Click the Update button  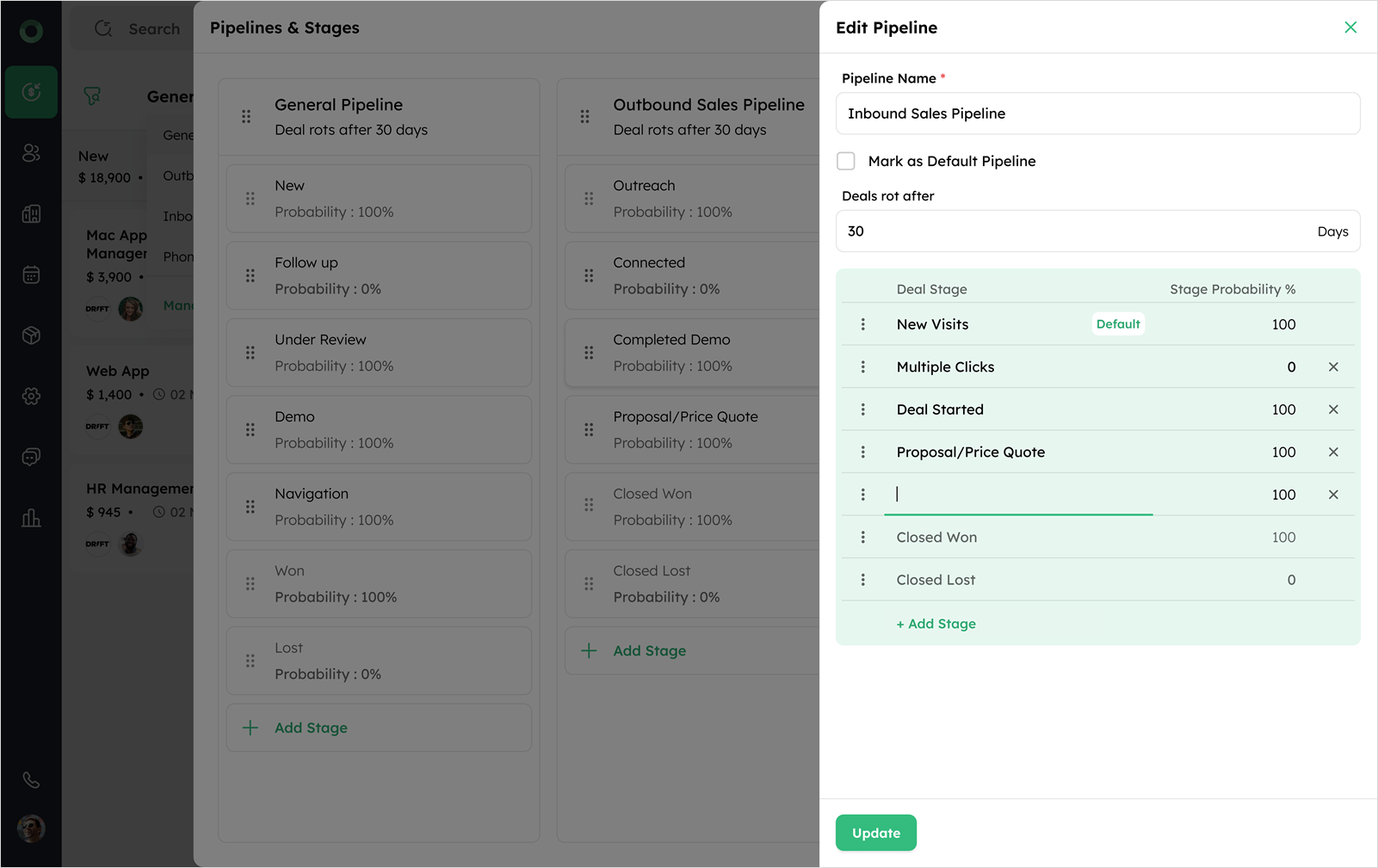coord(875,833)
